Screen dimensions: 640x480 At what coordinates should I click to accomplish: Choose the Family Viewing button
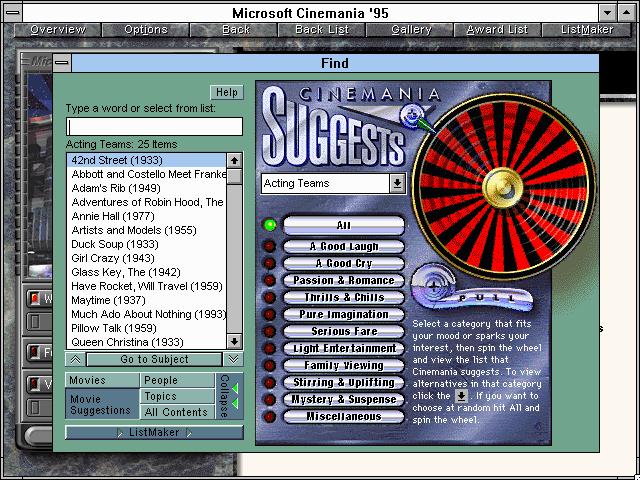(344, 365)
